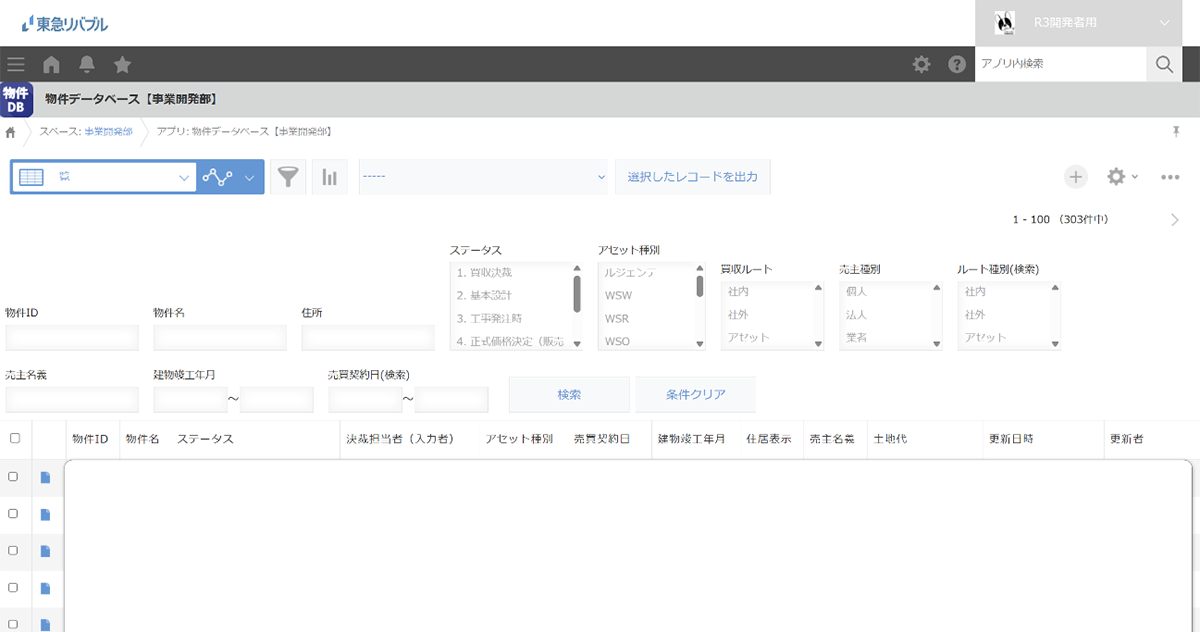
Task: Open the favorites star icon
Action: [x=122, y=65]
